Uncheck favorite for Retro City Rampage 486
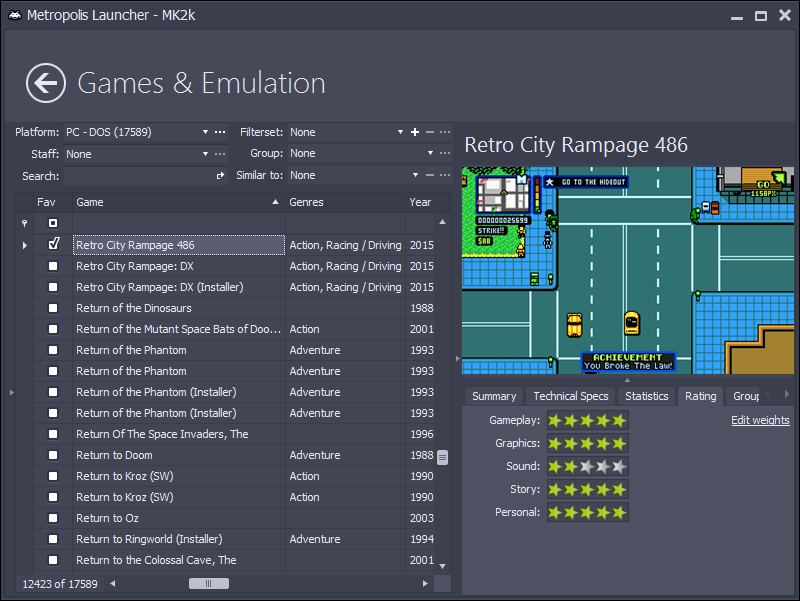The height and width of the screenshot is (601, 800). (x=53, y=244)
